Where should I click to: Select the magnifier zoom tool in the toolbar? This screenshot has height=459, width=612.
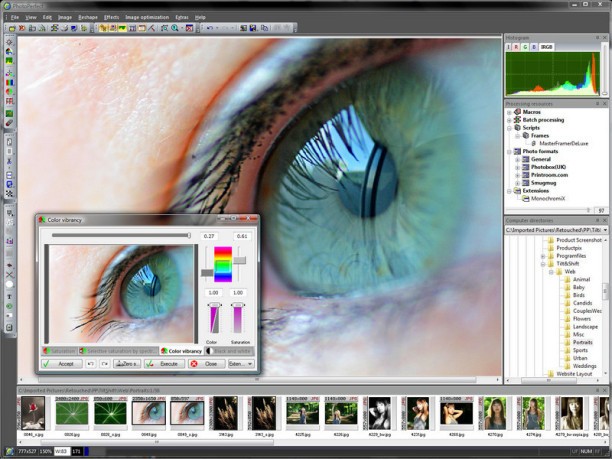[174, 28]
